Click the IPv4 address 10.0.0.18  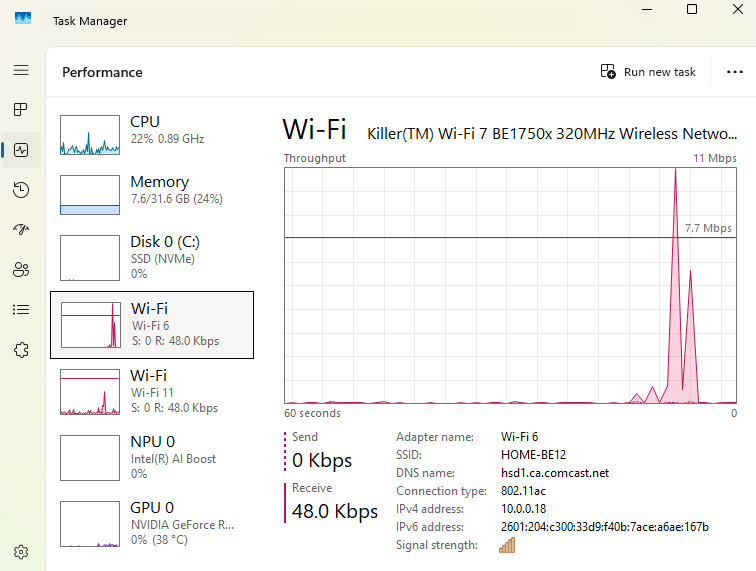click(x=524, y=509)
